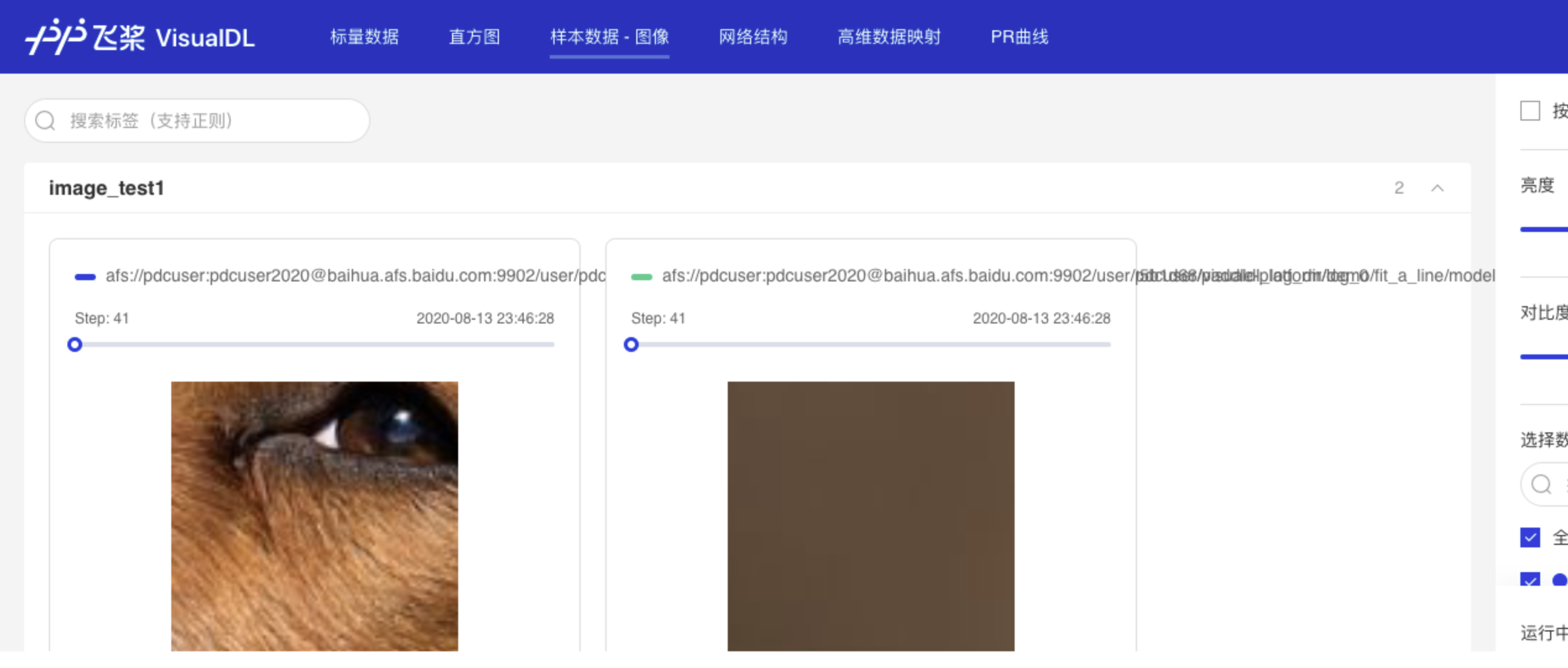Open the PR曲线 tab

point(1019,37)
